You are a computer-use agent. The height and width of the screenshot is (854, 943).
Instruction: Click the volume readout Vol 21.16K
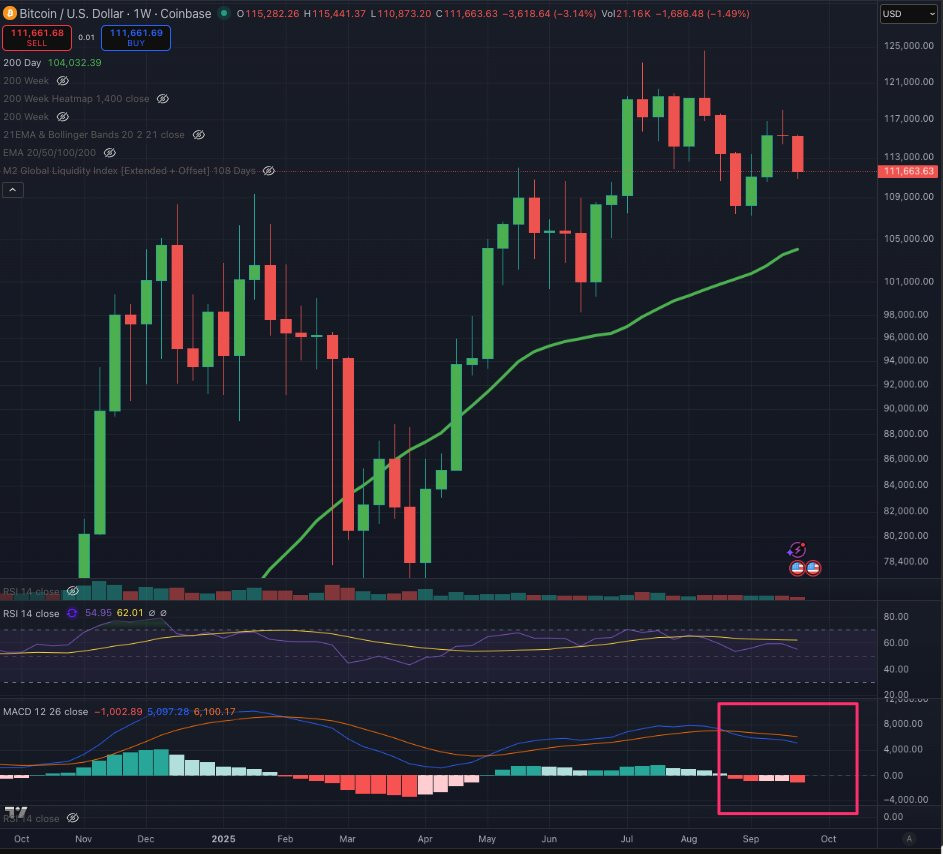(626, 13)
